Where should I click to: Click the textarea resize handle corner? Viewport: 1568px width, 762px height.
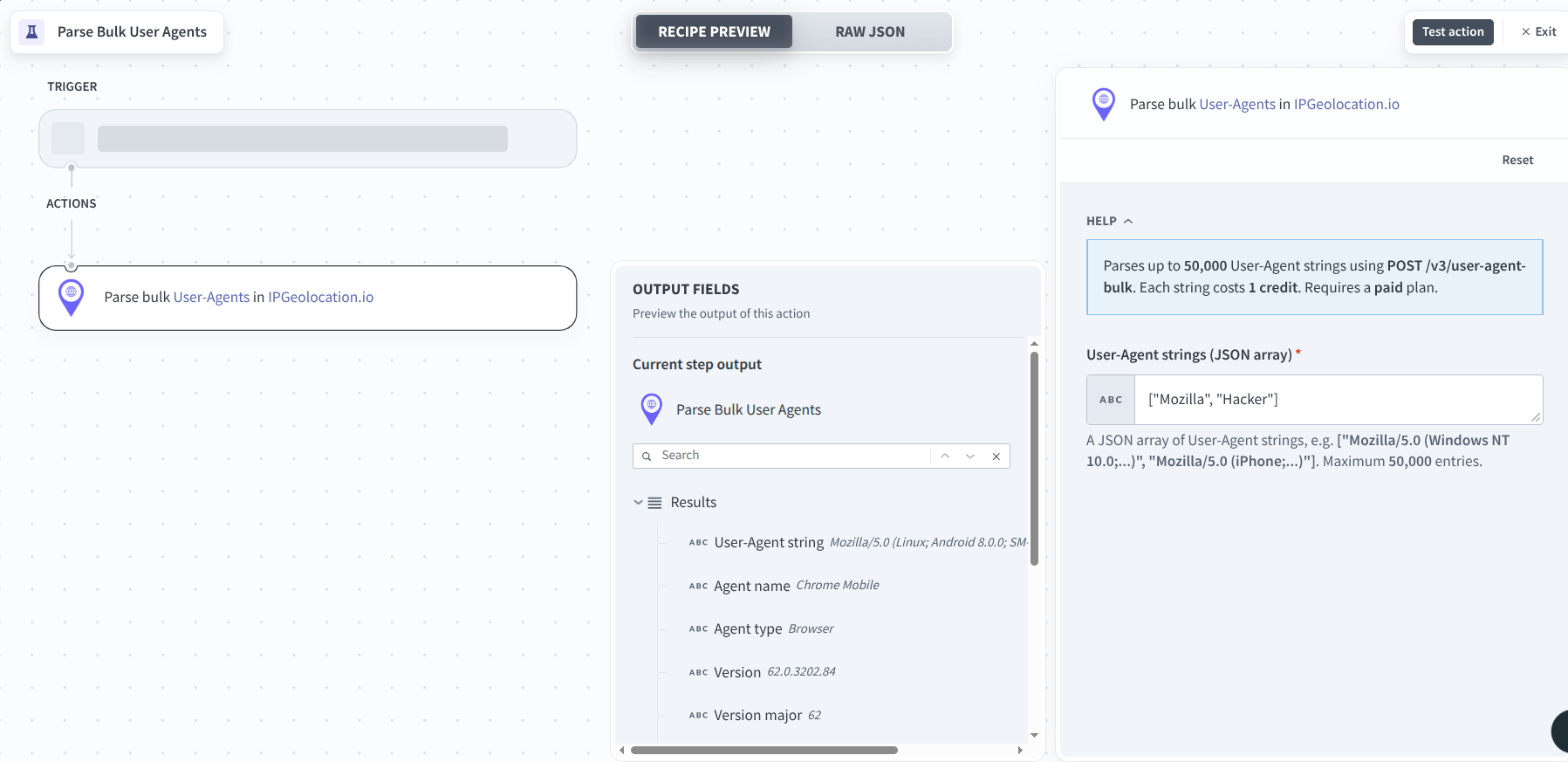coord(1536,417)
